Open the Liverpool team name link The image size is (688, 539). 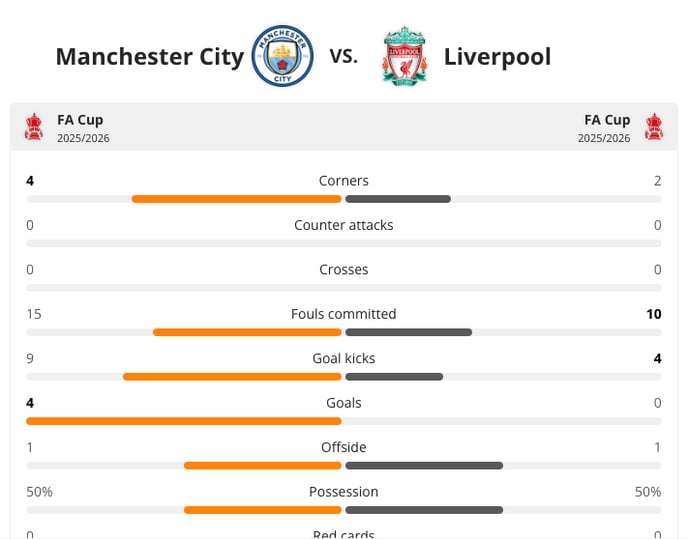[x=497, y=57]
